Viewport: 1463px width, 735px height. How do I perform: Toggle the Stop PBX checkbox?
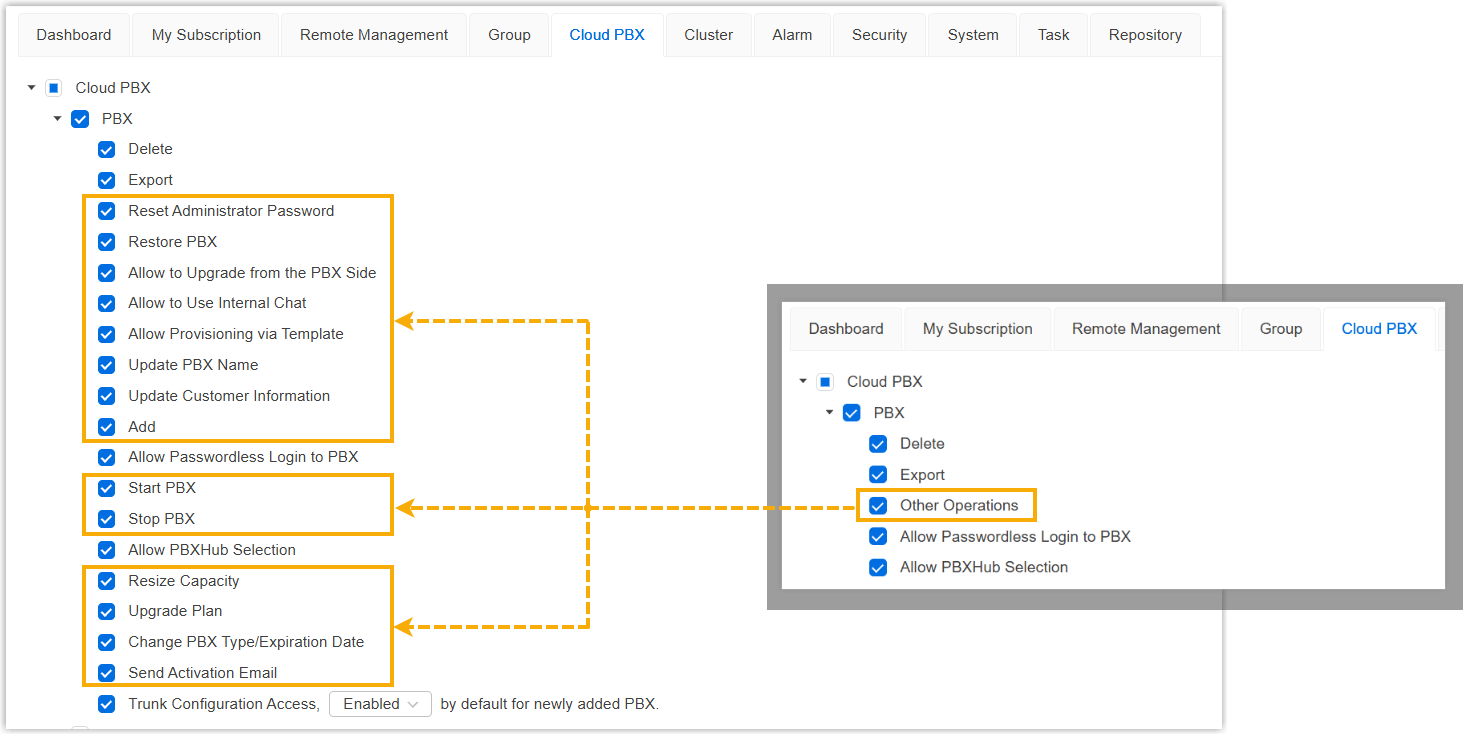click(x=107, y=519)
